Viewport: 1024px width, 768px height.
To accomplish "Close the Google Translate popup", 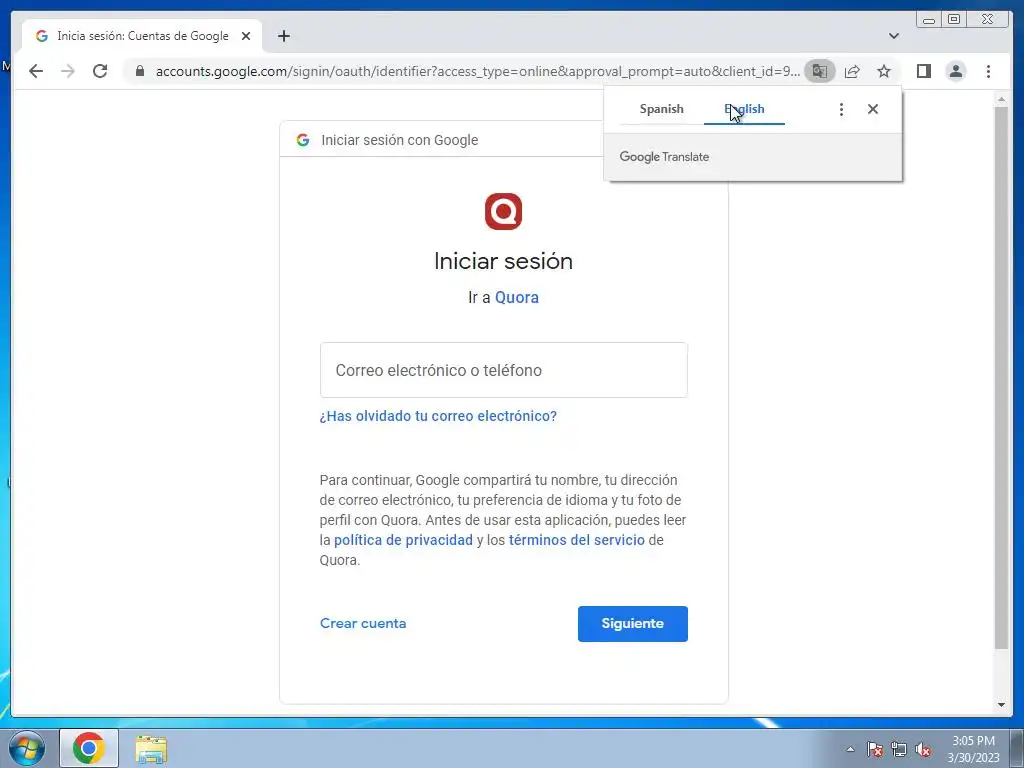I will click(872, 109).
